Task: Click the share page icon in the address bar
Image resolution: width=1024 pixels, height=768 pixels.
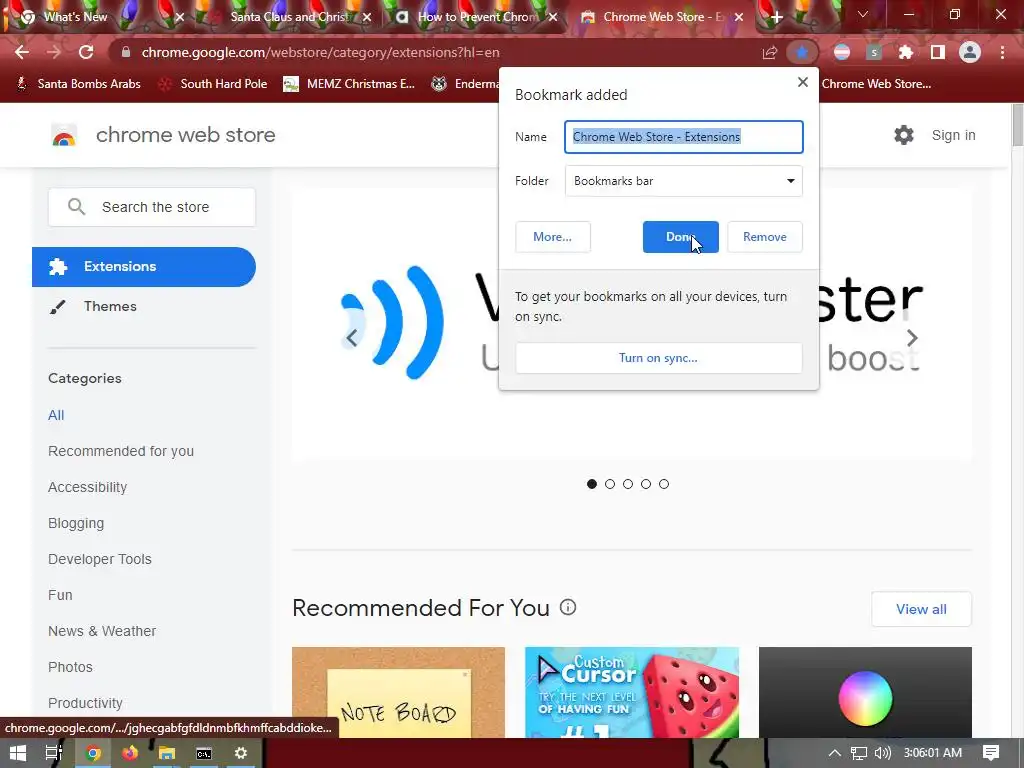Action: pos(770,52)
